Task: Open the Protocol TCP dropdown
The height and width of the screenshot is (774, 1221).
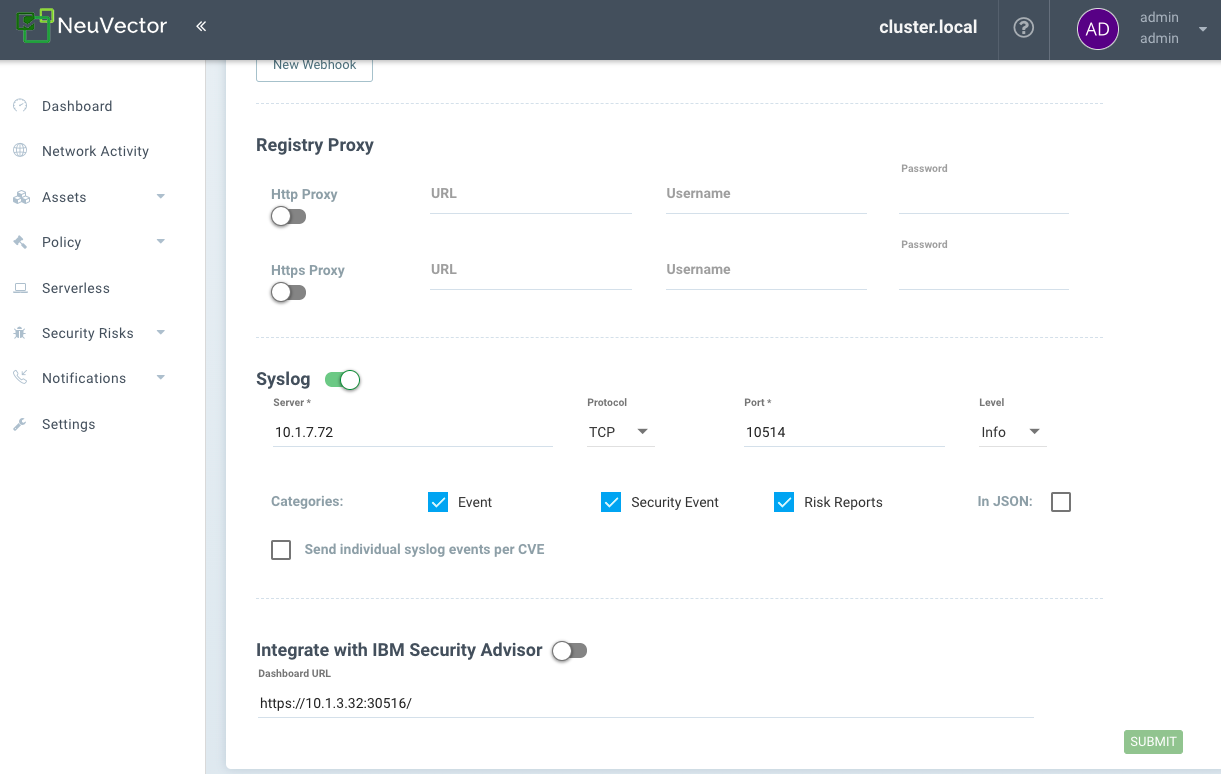Action: (x=620, y=432)
